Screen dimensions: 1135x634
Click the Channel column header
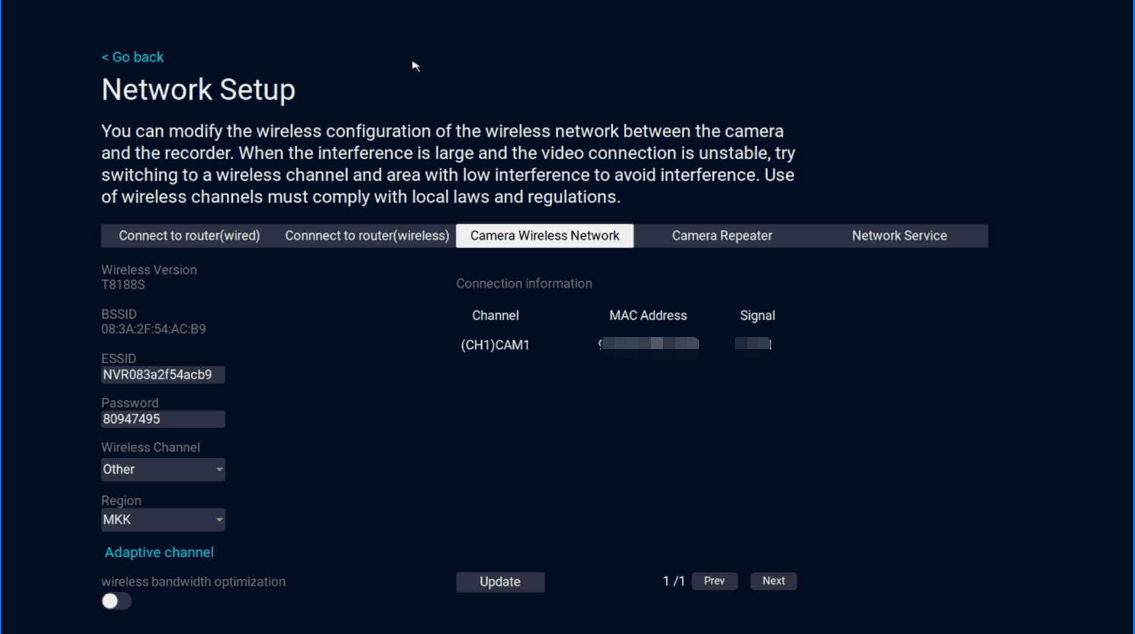click(495, 315)
